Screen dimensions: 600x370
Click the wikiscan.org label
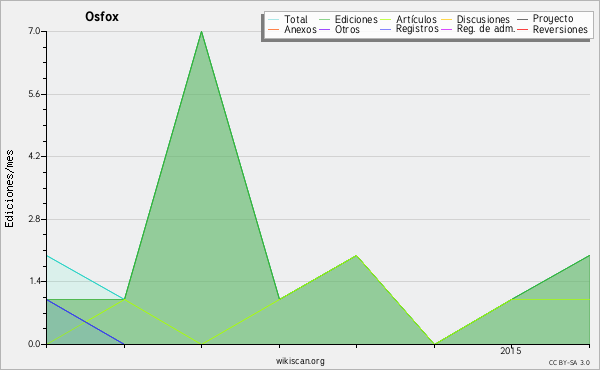[x=300, y=360]
